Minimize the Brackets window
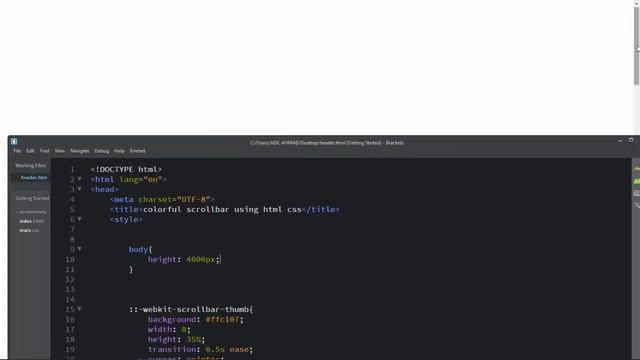This screenshot has width=640, height=360. (620, 140)
